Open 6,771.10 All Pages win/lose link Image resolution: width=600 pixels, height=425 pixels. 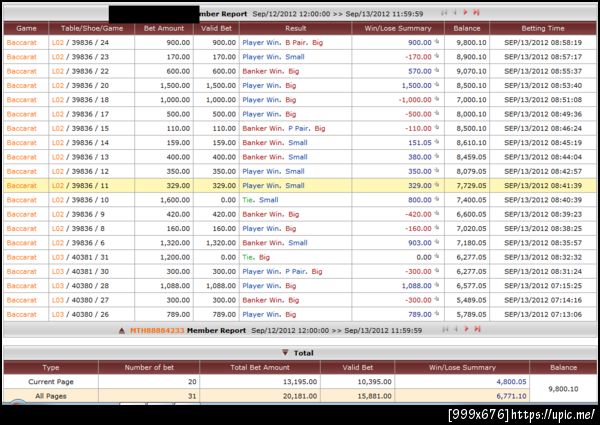[511, 396]
